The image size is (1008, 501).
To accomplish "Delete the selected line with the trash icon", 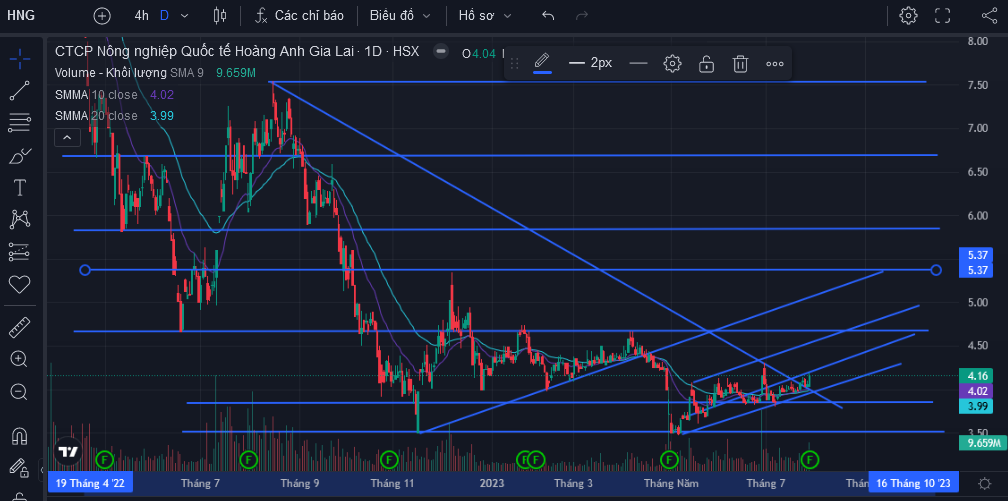I will coord(741,63).
